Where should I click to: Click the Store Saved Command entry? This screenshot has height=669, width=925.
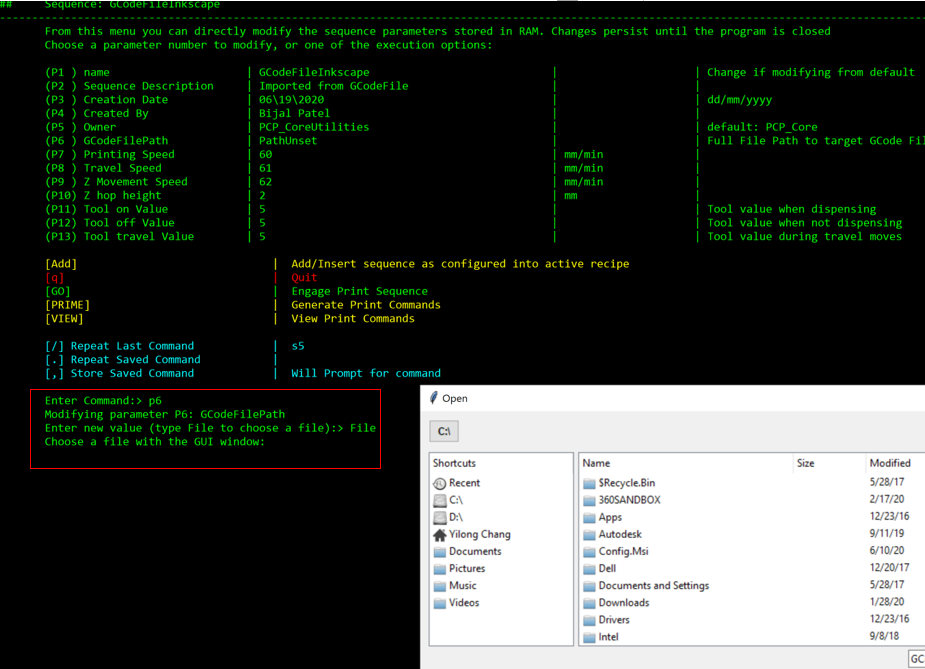click(x=119, y=373)
